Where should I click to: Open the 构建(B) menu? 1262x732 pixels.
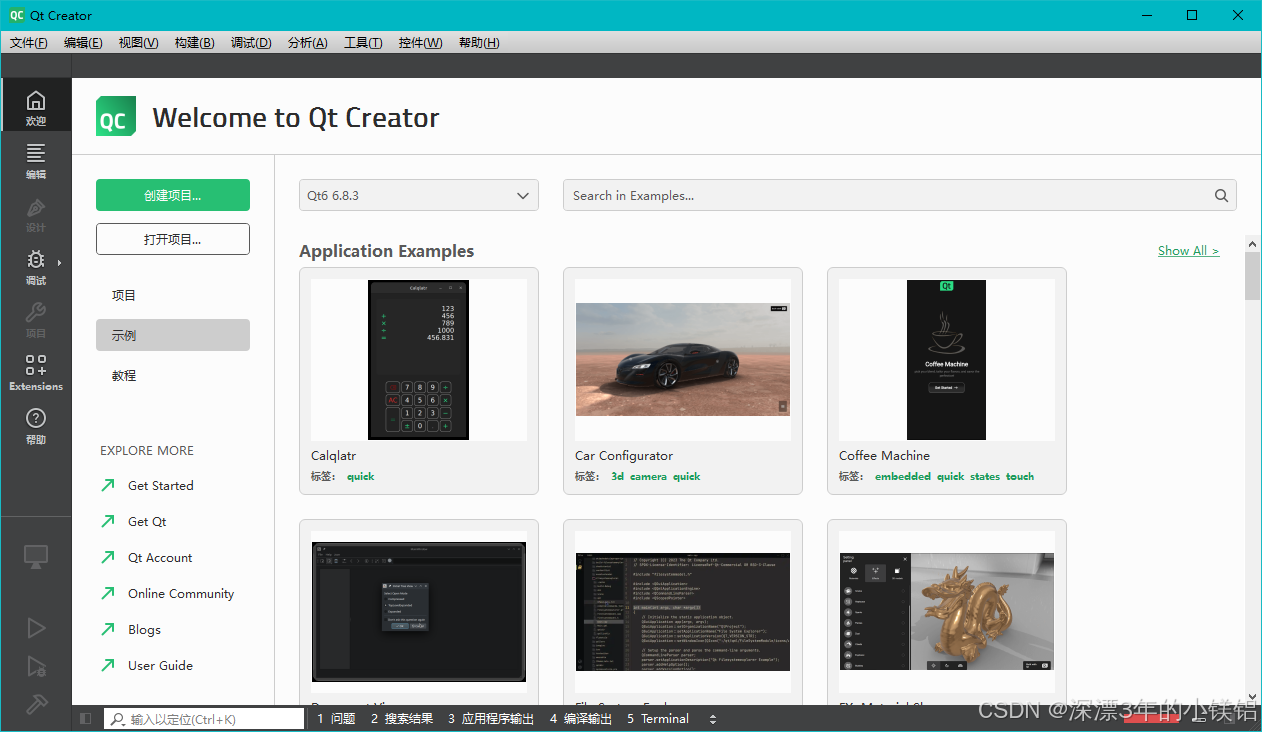(194, 42)
